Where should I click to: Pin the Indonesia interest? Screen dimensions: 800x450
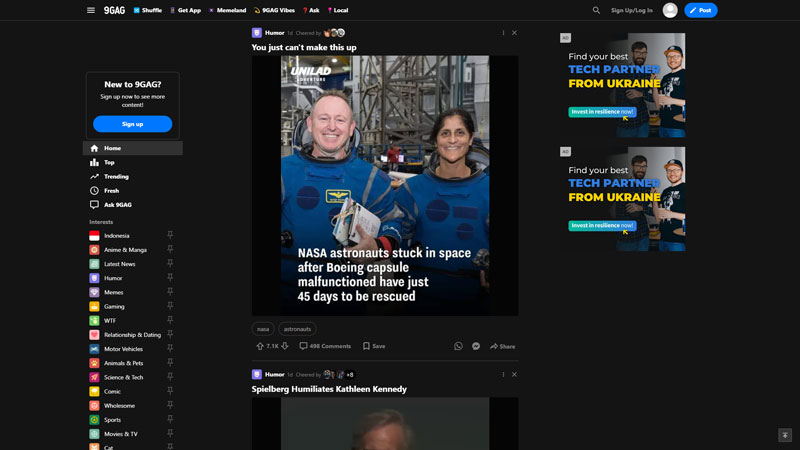coord(170,235)
